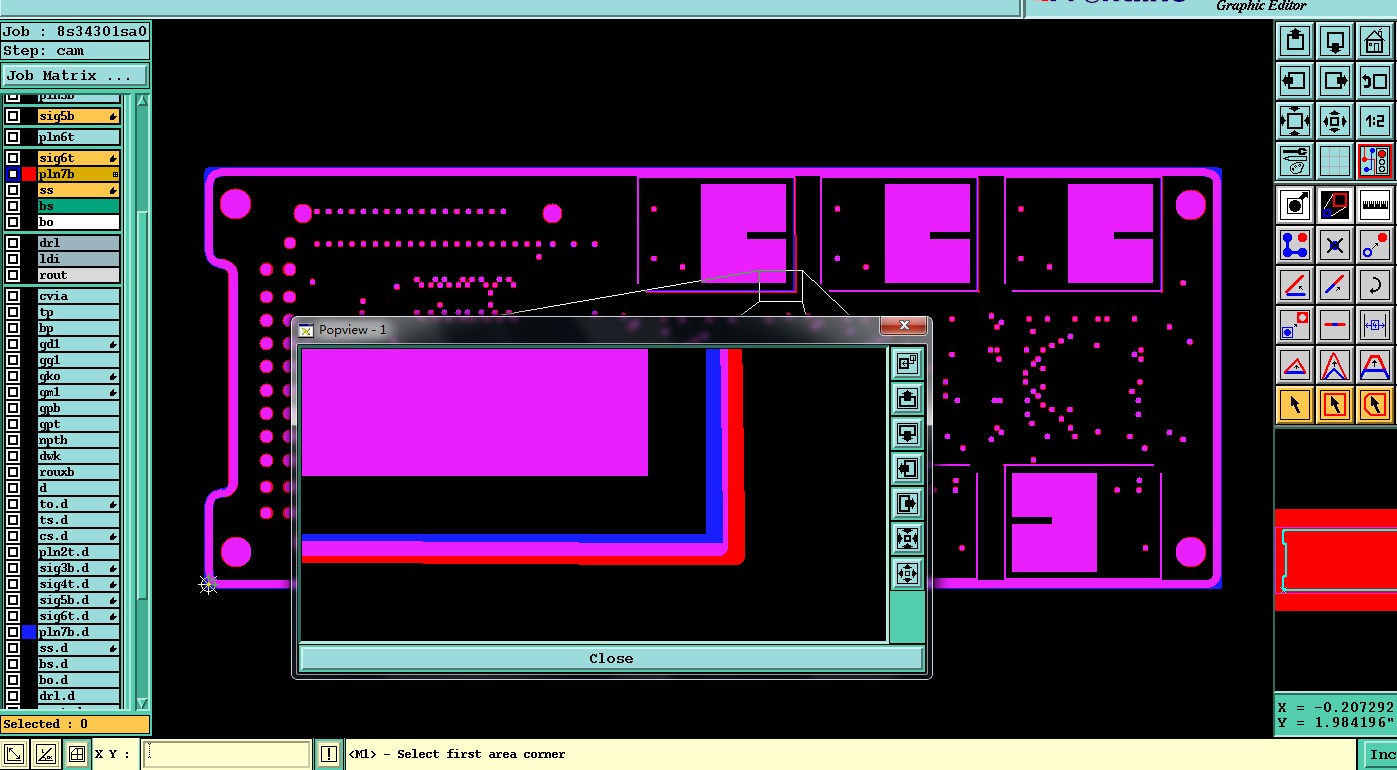
Task: Click the X Y coordinate input field
Action: 226,754
